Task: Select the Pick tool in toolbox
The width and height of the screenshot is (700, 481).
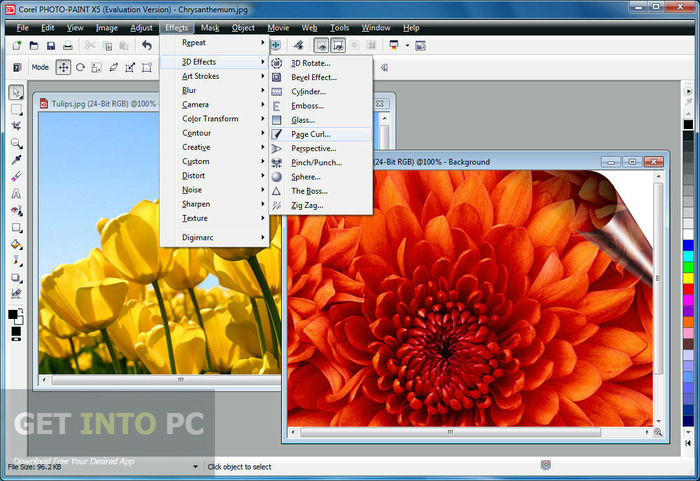Action: [x=16, y=92]
